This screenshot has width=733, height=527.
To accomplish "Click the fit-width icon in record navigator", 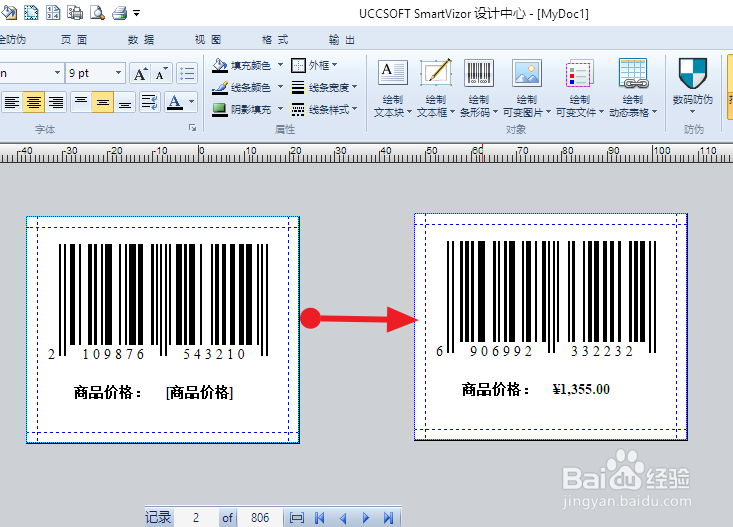I will pyautogui.click(x=297, y=518).
